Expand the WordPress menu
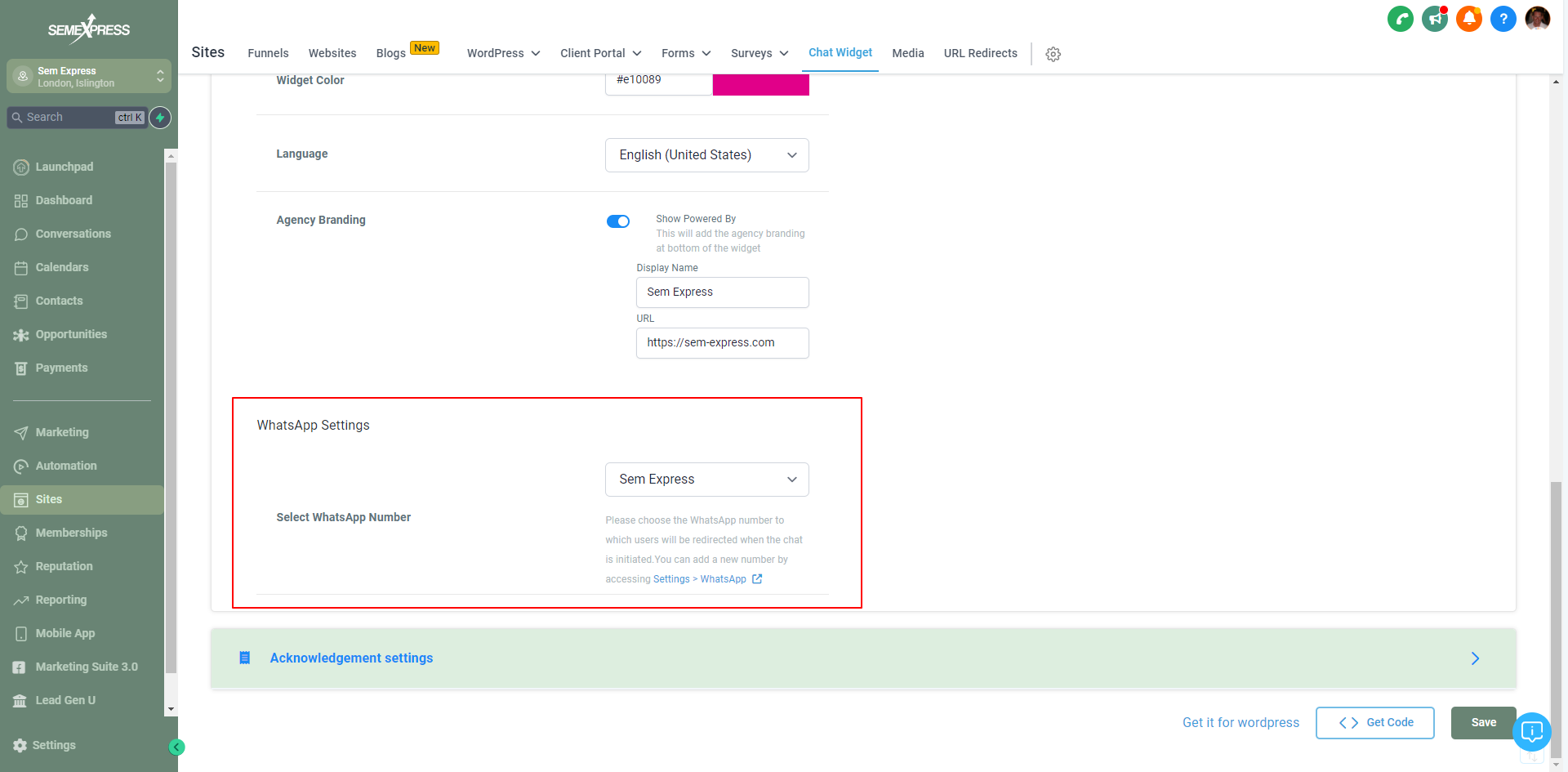 pyautogui.click(x=504, y=53)
